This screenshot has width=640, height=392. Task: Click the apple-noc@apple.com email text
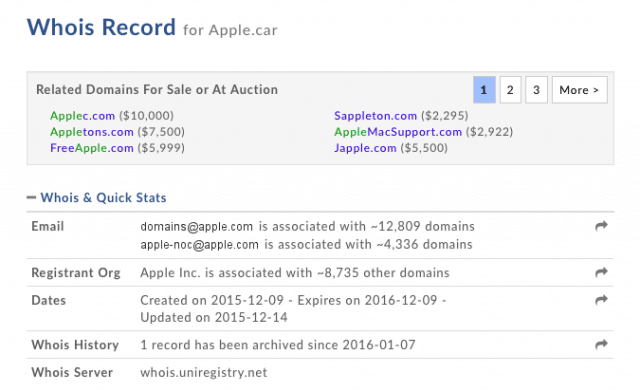click(200, 245)
